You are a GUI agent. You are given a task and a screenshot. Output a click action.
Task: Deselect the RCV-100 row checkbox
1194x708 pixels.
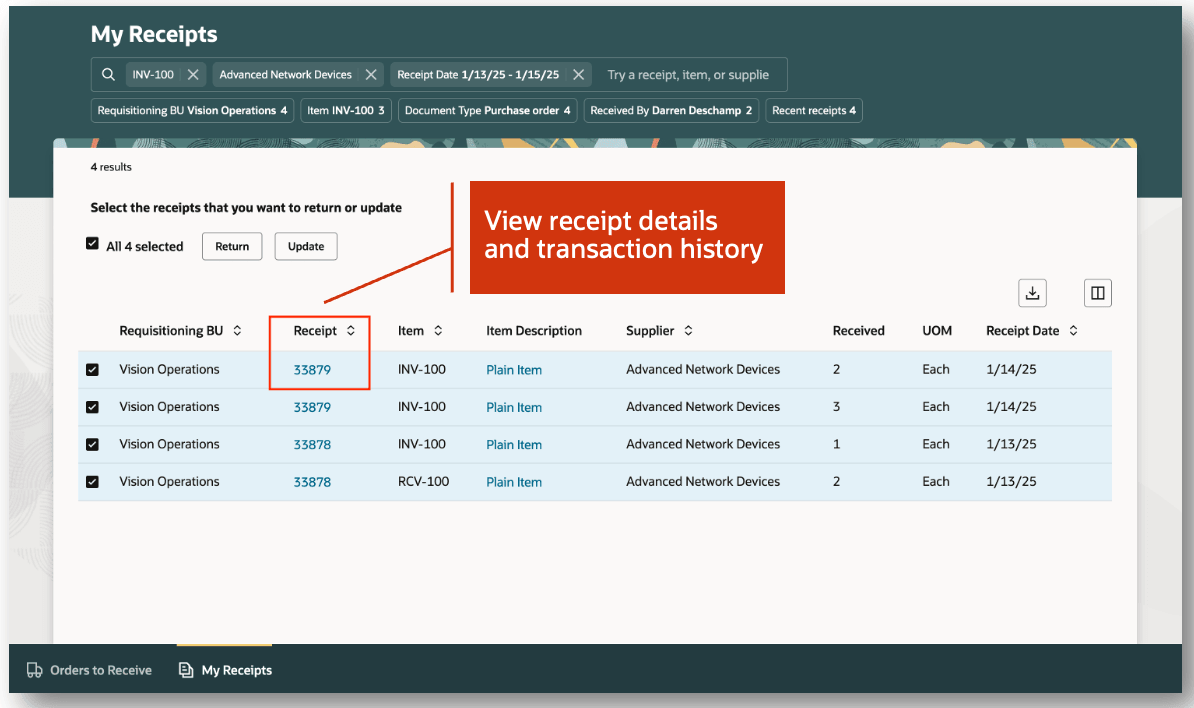click(x=93, y=482)
